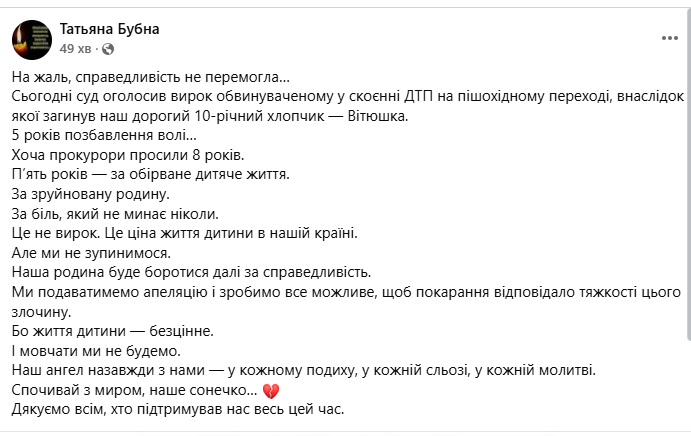Click the candle profile picture avatar

pos(30,39)
